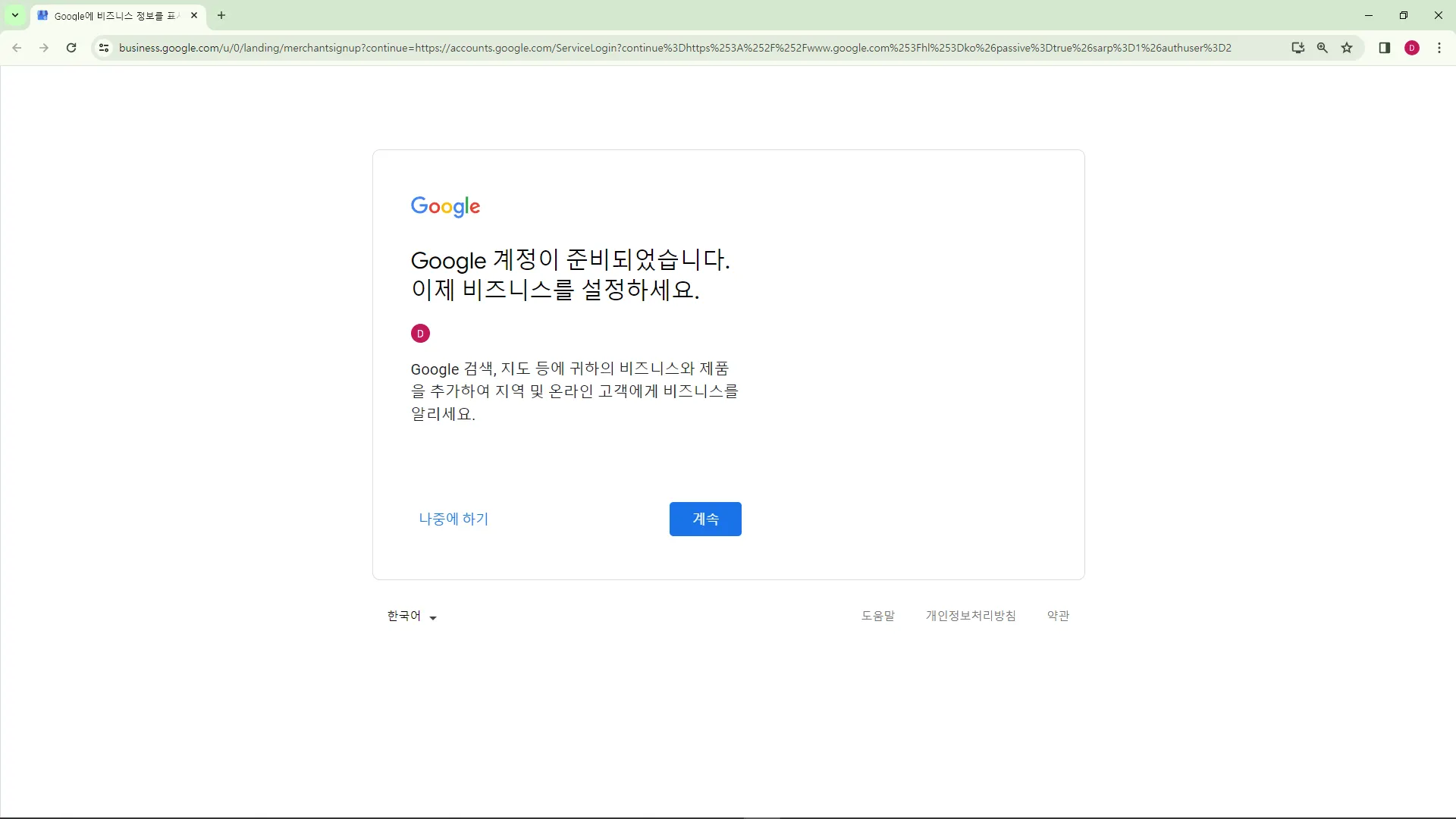Screen dimensions: 1456x819
Task: Select the Google business tab
Action: tap(114, 15)
